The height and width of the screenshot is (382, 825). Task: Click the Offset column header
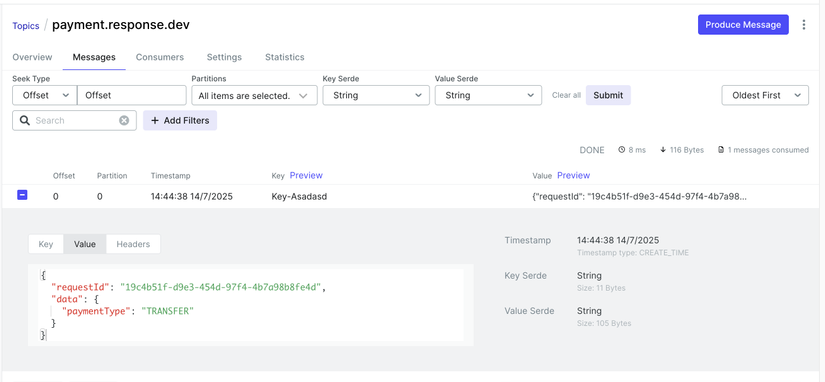pos(64,176)
